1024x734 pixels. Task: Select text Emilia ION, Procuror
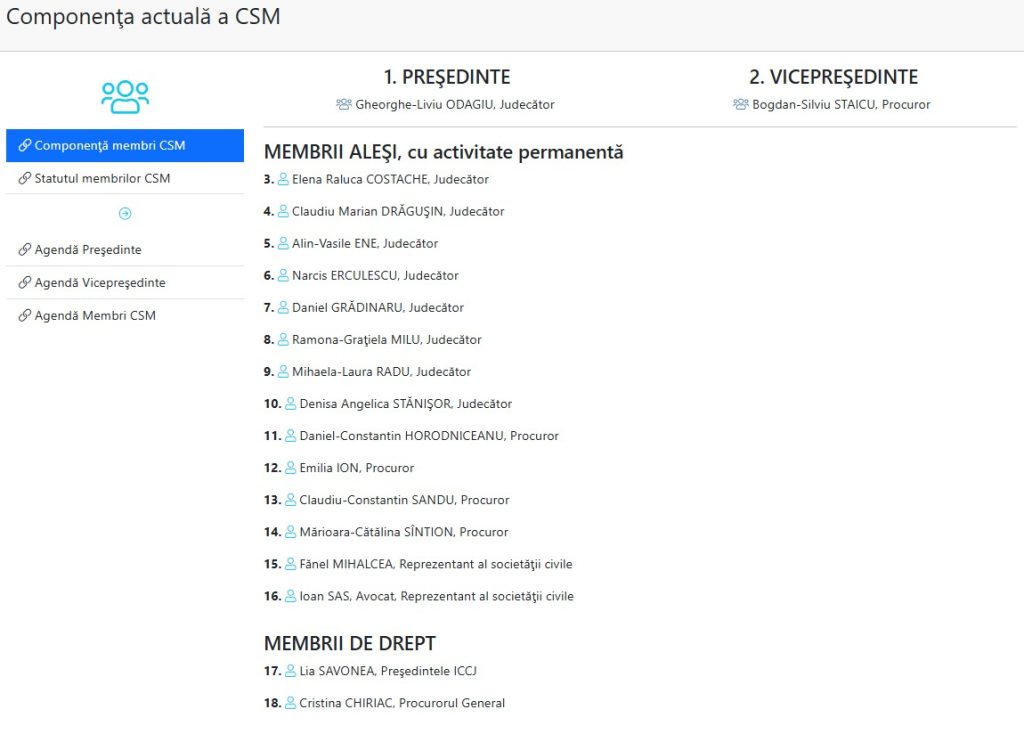pyautogui.click(x=357, y=468)
